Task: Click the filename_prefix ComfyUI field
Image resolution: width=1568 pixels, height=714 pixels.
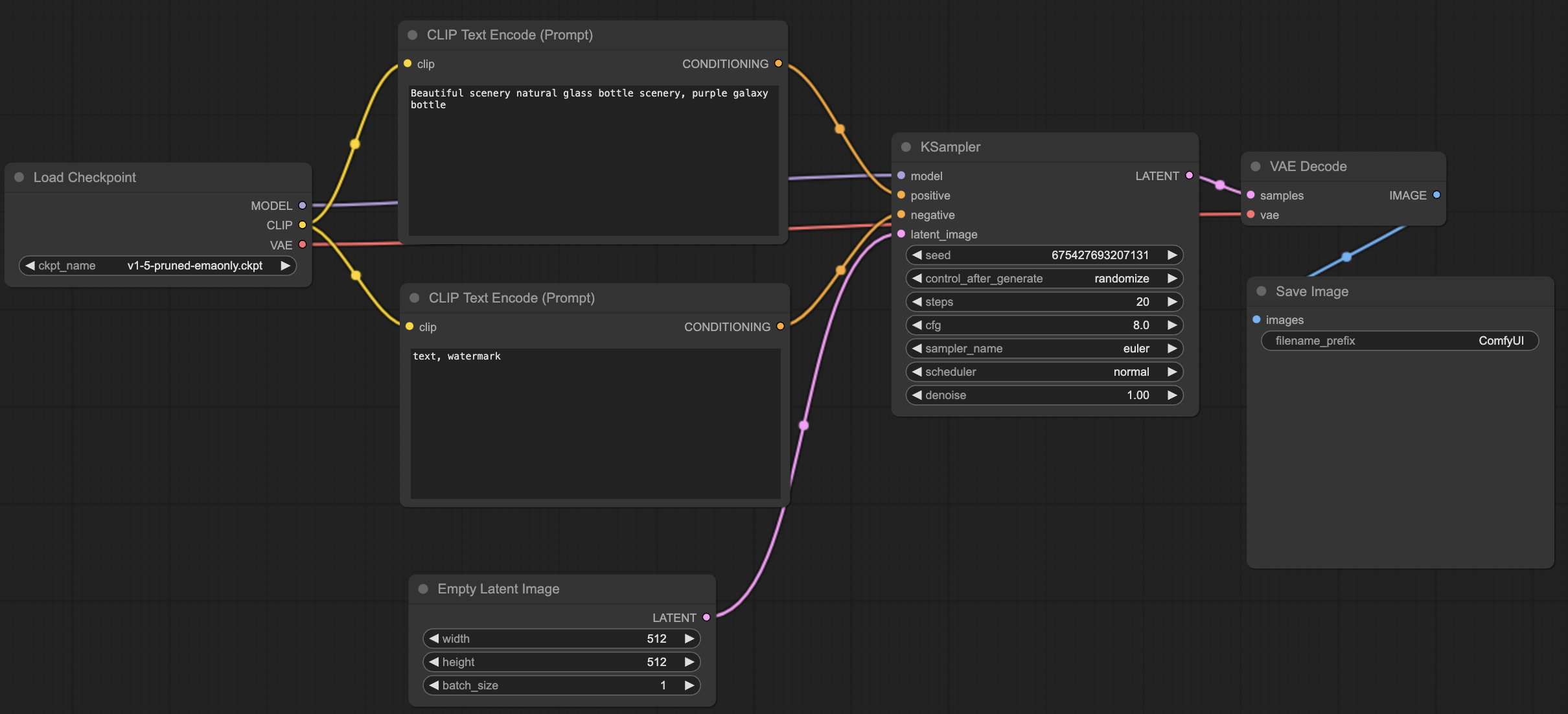Action: [1400, 341]
